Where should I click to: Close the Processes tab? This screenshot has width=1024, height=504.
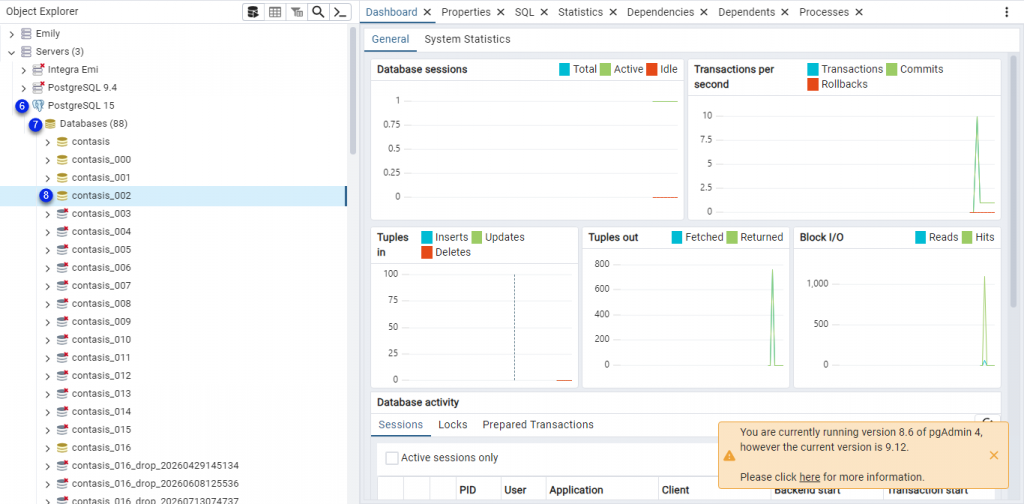pos(859,12)
